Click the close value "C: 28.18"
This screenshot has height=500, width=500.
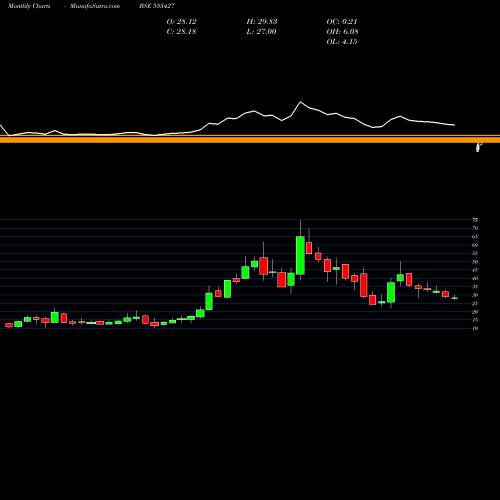click(181, 32)
